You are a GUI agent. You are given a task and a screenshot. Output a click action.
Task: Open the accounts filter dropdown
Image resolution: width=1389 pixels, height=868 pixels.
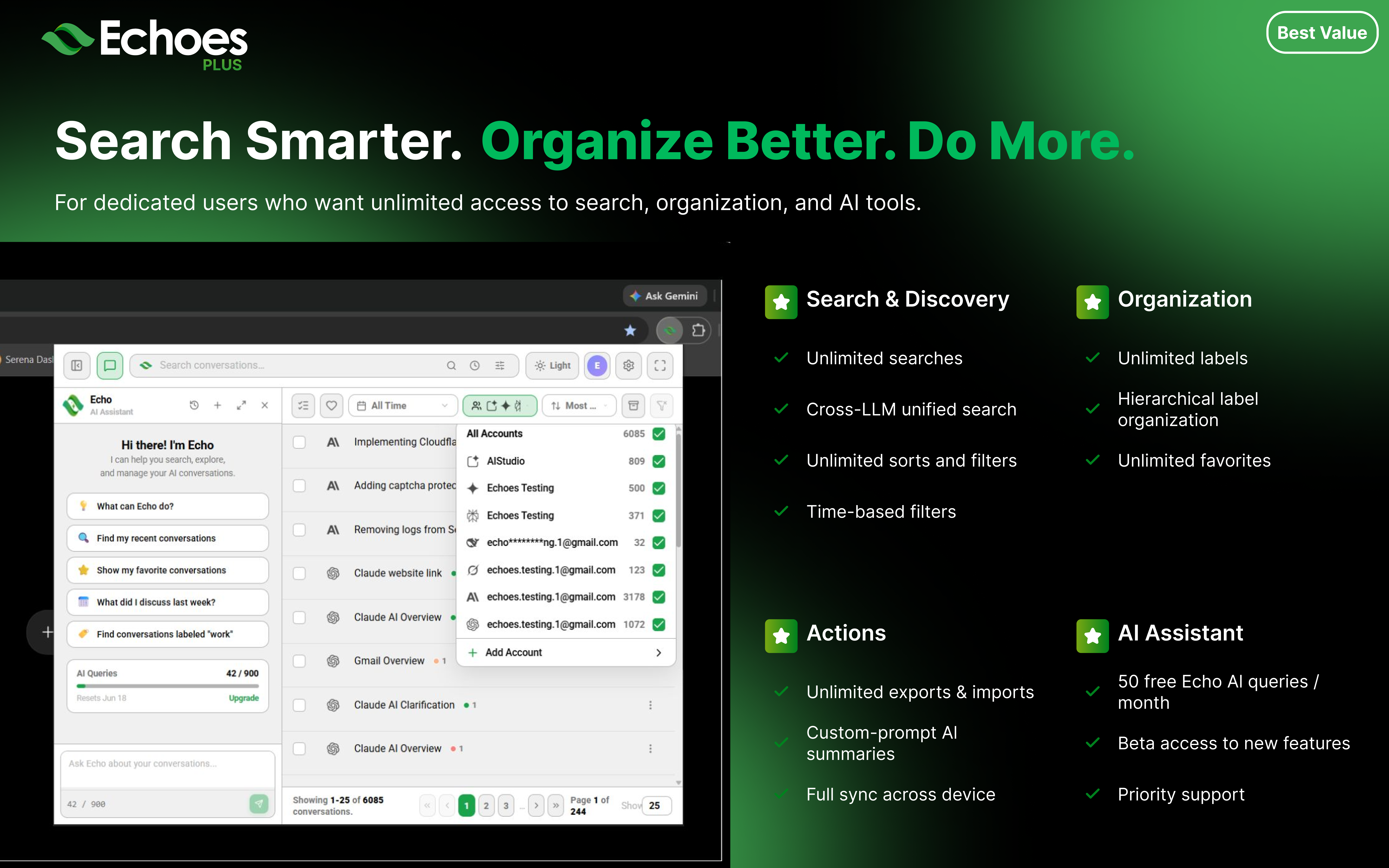pyautogui.click(x=500, y=406)
